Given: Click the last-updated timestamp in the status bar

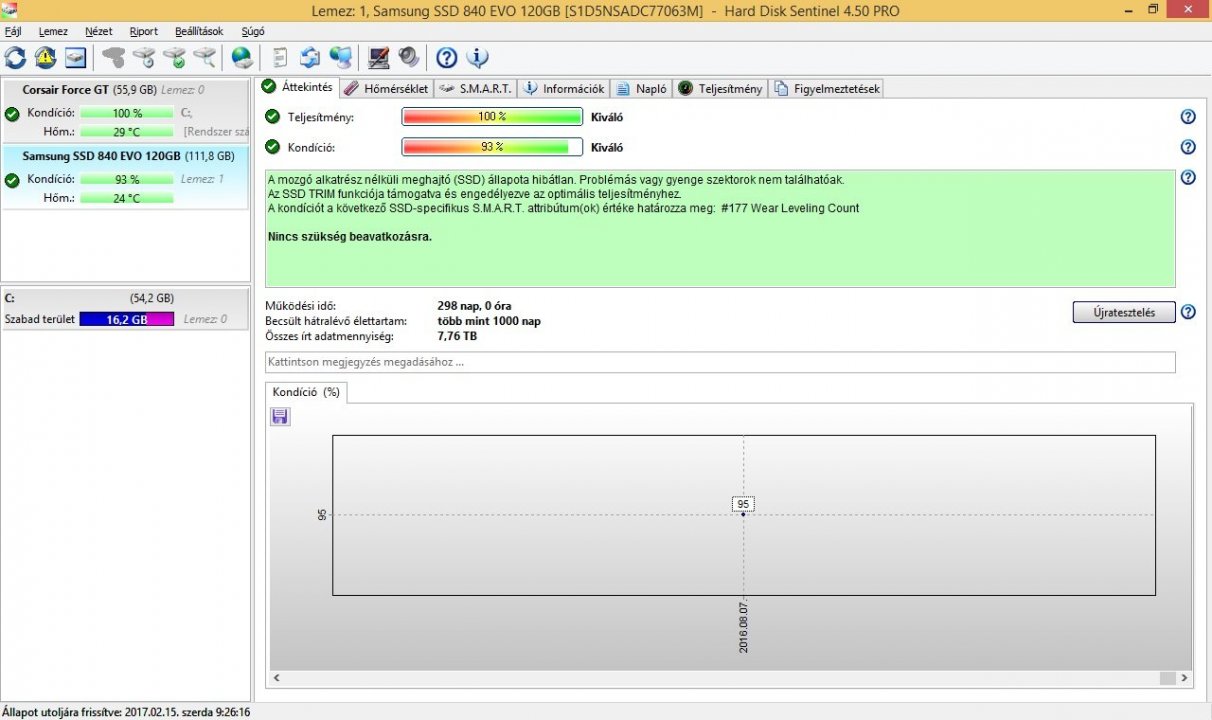Looking at the screenshot, I should pyautogui.click(x=126, y=712).
